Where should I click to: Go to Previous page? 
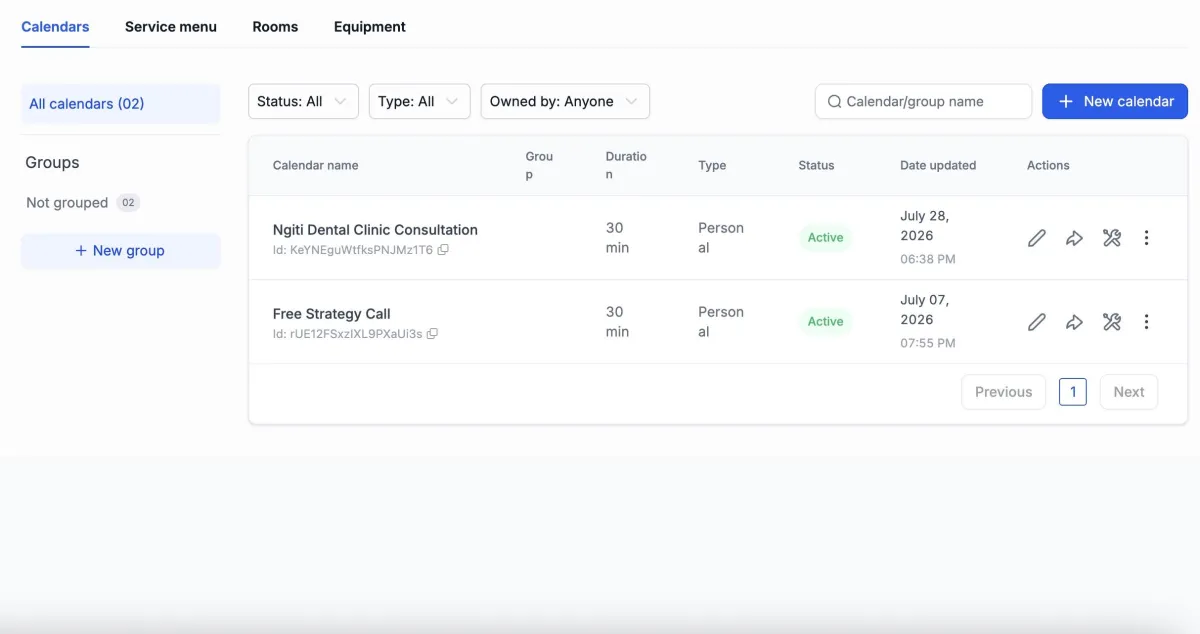click(1003, 392)
